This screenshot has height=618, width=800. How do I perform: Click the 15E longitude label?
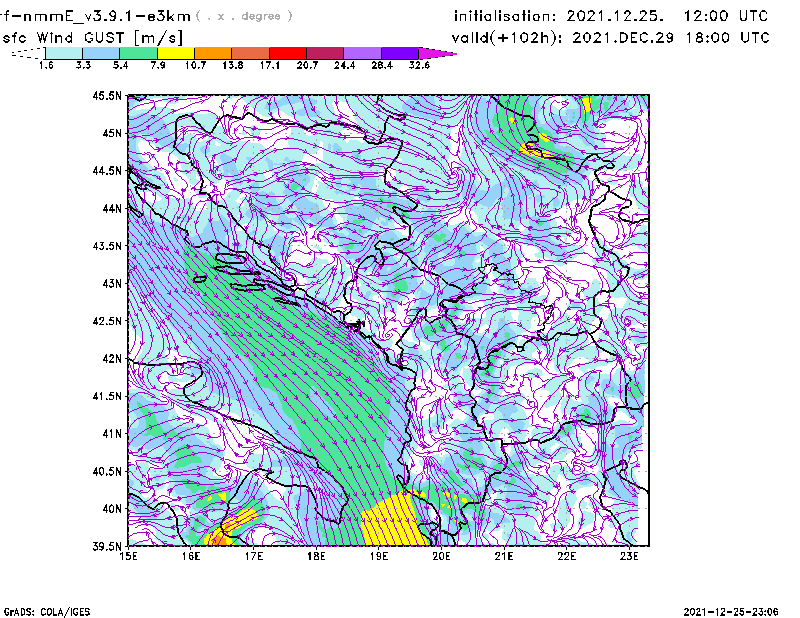coord(128,556)
